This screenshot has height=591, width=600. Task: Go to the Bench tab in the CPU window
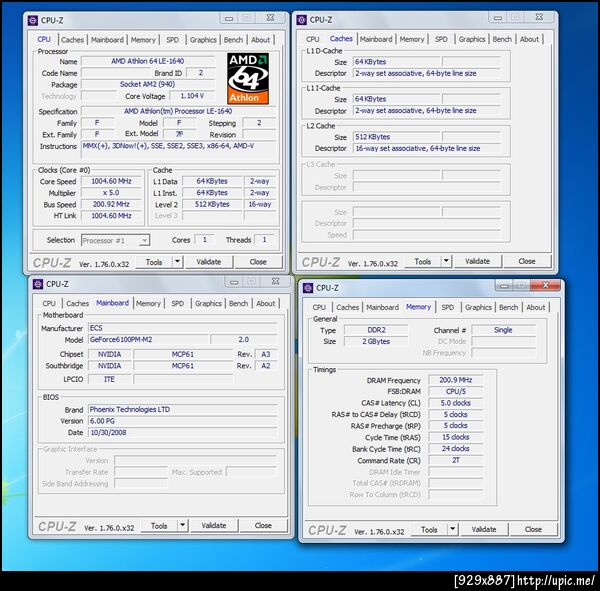[233, 40]
